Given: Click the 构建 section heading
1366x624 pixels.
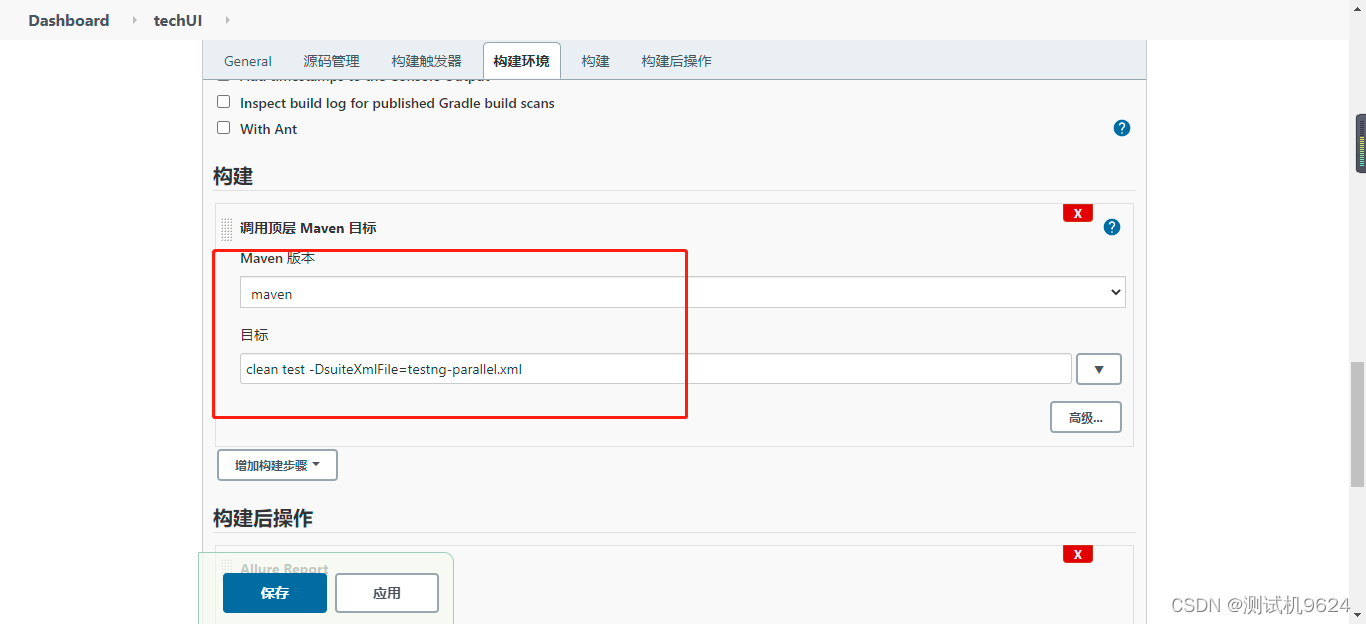Looking at the screenshot, I should [x=233, y=176].
